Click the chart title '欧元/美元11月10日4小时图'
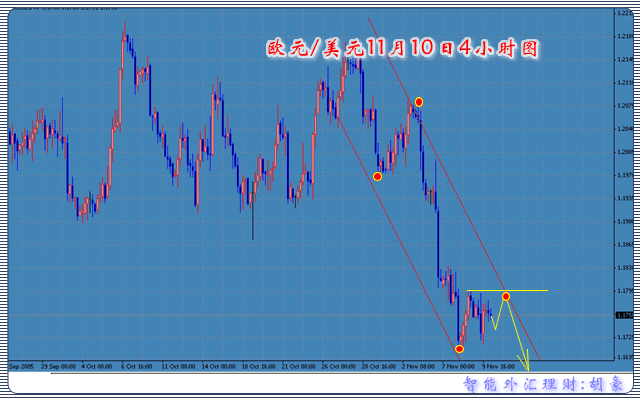This screenshot has width=640, height=400. (x=402, y=49)
